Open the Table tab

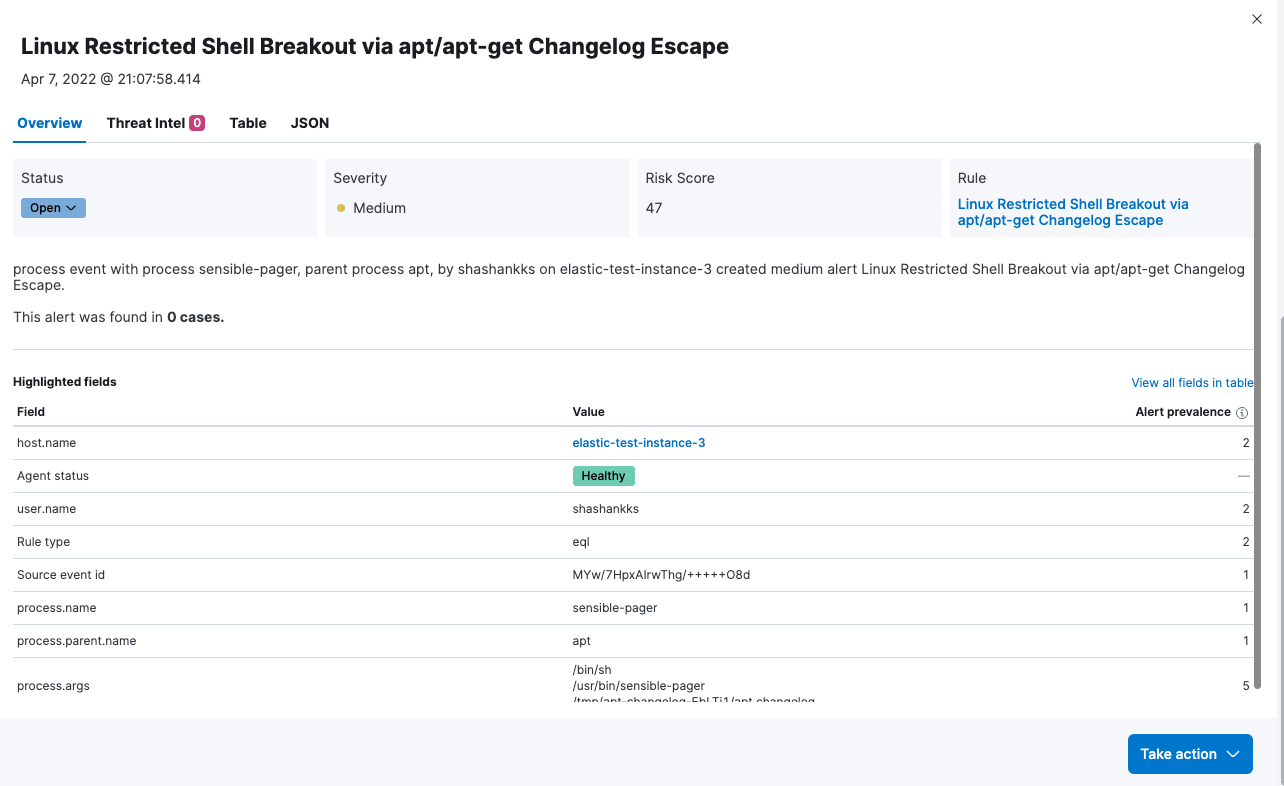pyautogui.click(x=248, y=123)
